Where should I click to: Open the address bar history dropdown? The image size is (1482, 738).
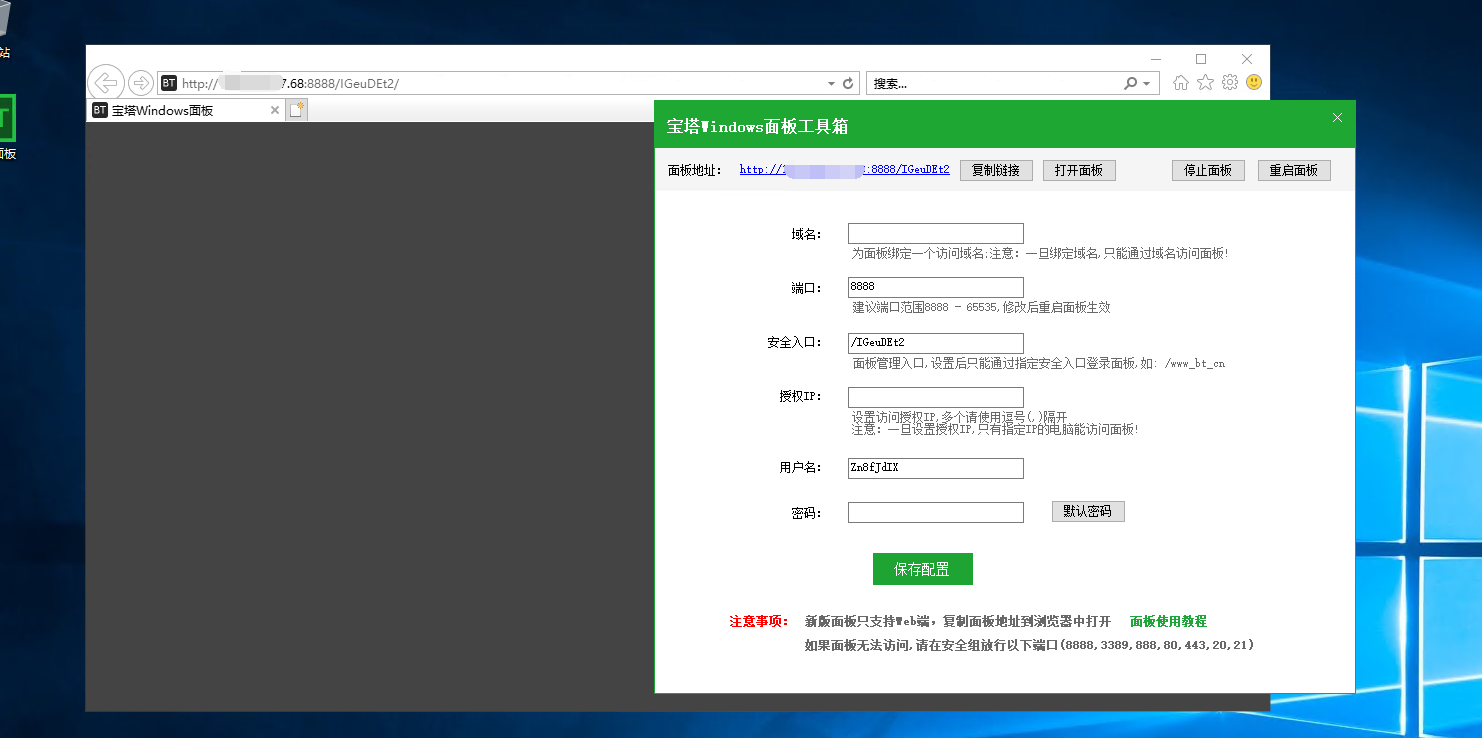coord(831,83)
